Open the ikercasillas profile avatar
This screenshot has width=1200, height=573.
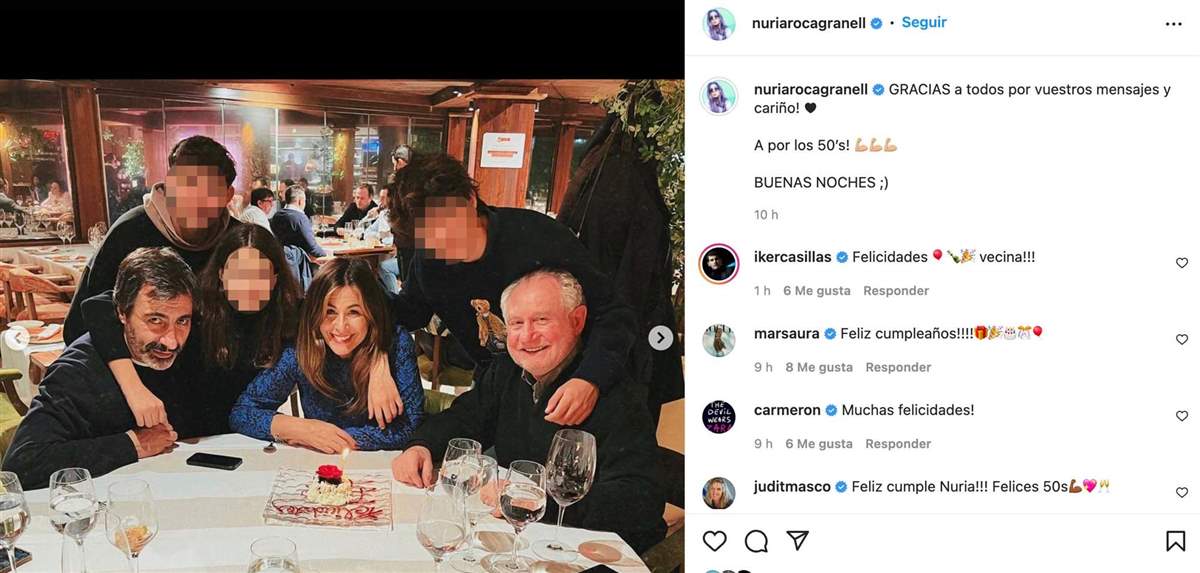(719, 264)
